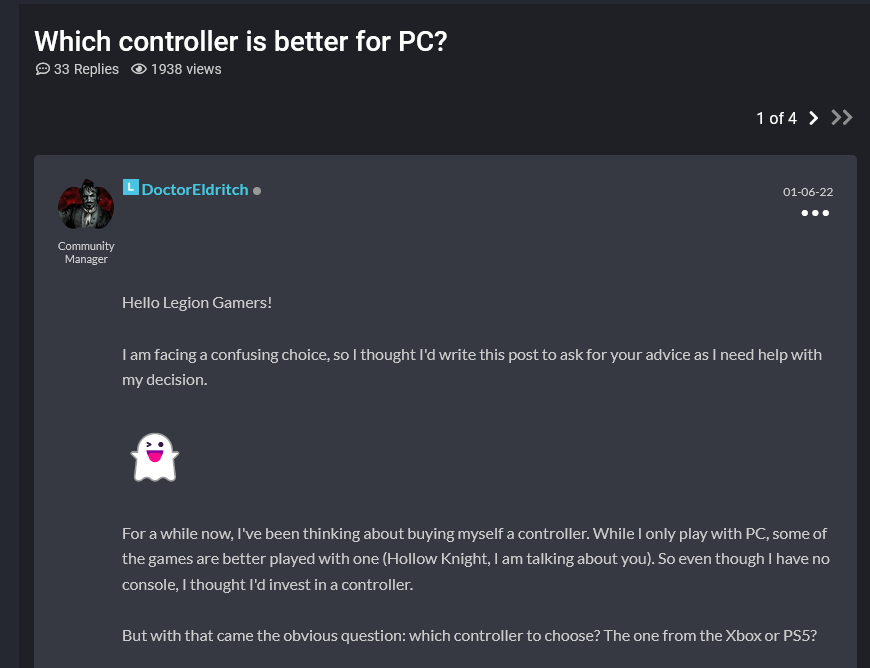
Task: Advance pagination using the single right chevron
Action: point(813,118)
